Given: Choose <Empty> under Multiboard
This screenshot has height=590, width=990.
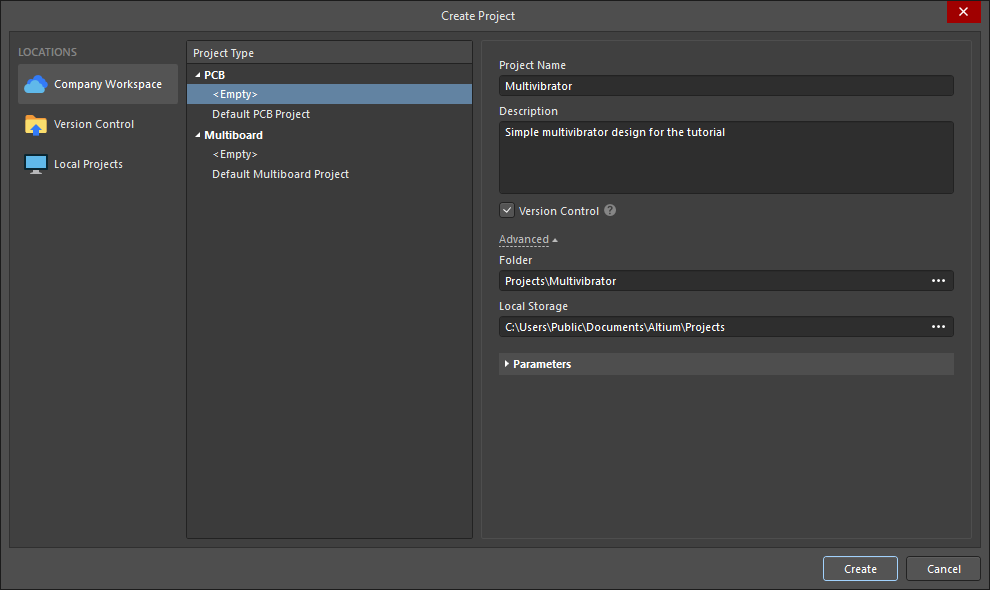Looking at the screenshot, I should [235, 154].
